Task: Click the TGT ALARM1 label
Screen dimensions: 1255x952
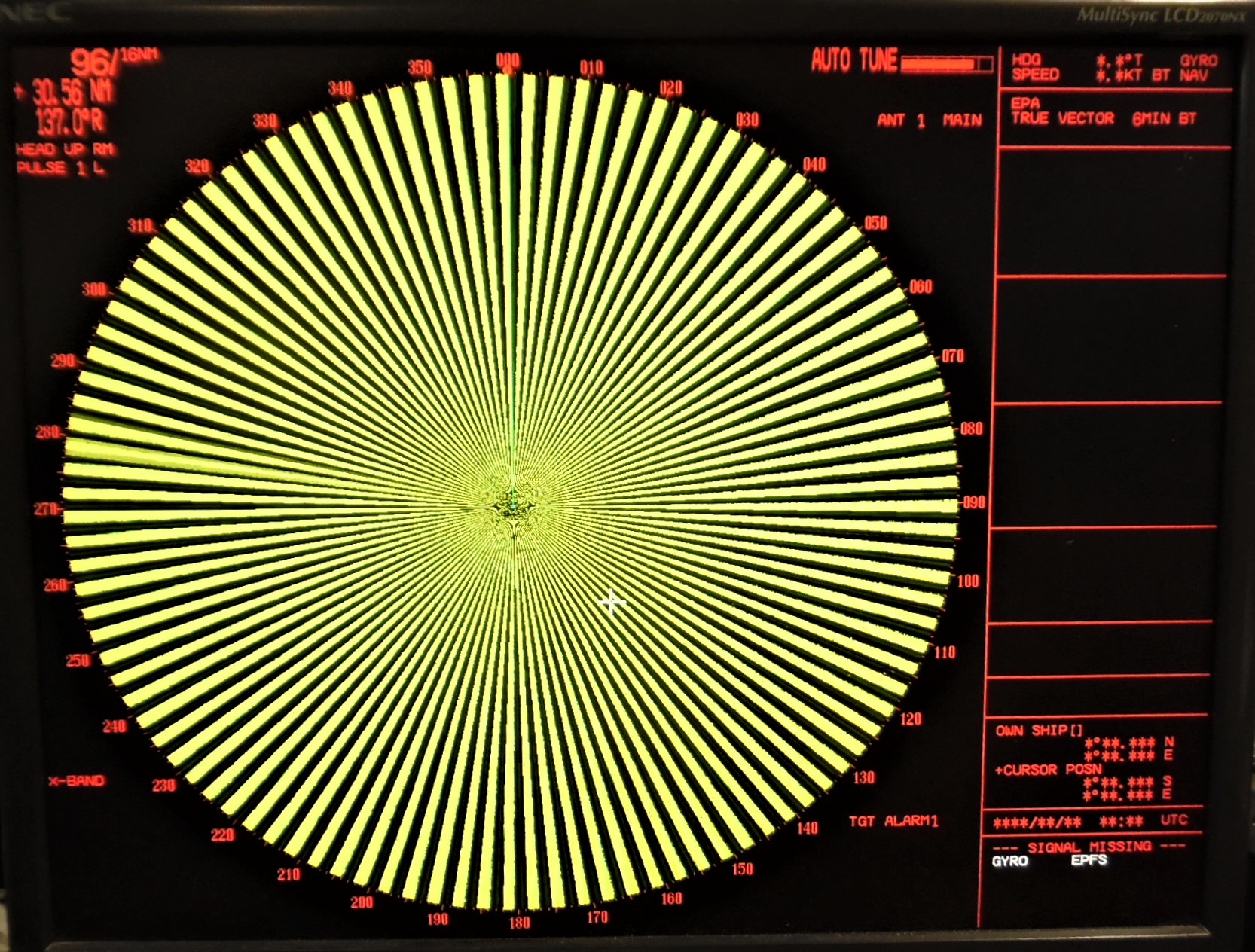Action: [893, 821]
